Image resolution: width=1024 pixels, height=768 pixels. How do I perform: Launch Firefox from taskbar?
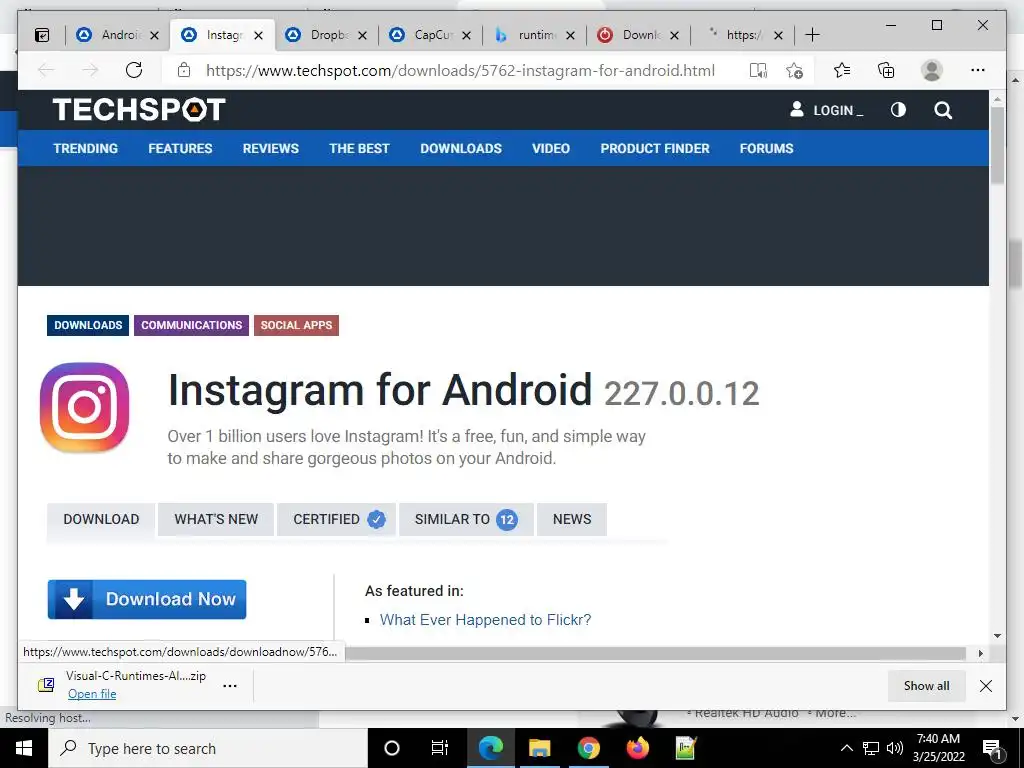(x=637, y=748)
